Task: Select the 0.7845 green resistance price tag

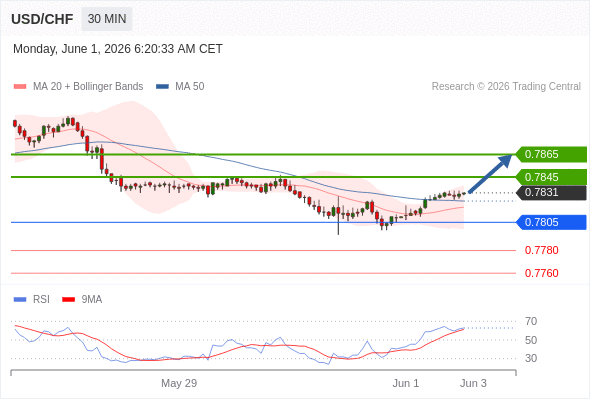Action: point(551,177)
